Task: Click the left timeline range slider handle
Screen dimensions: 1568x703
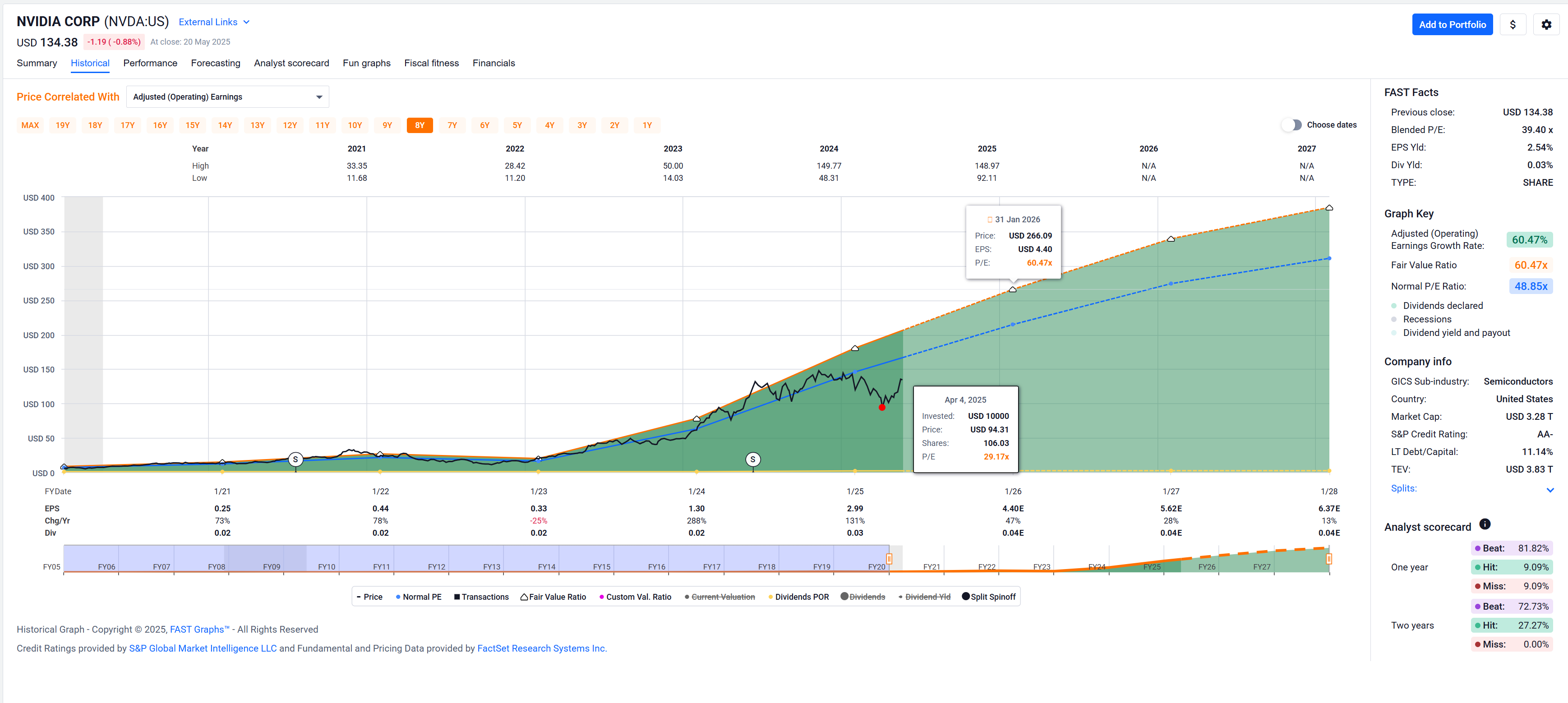Action: (x=889, y=559)
